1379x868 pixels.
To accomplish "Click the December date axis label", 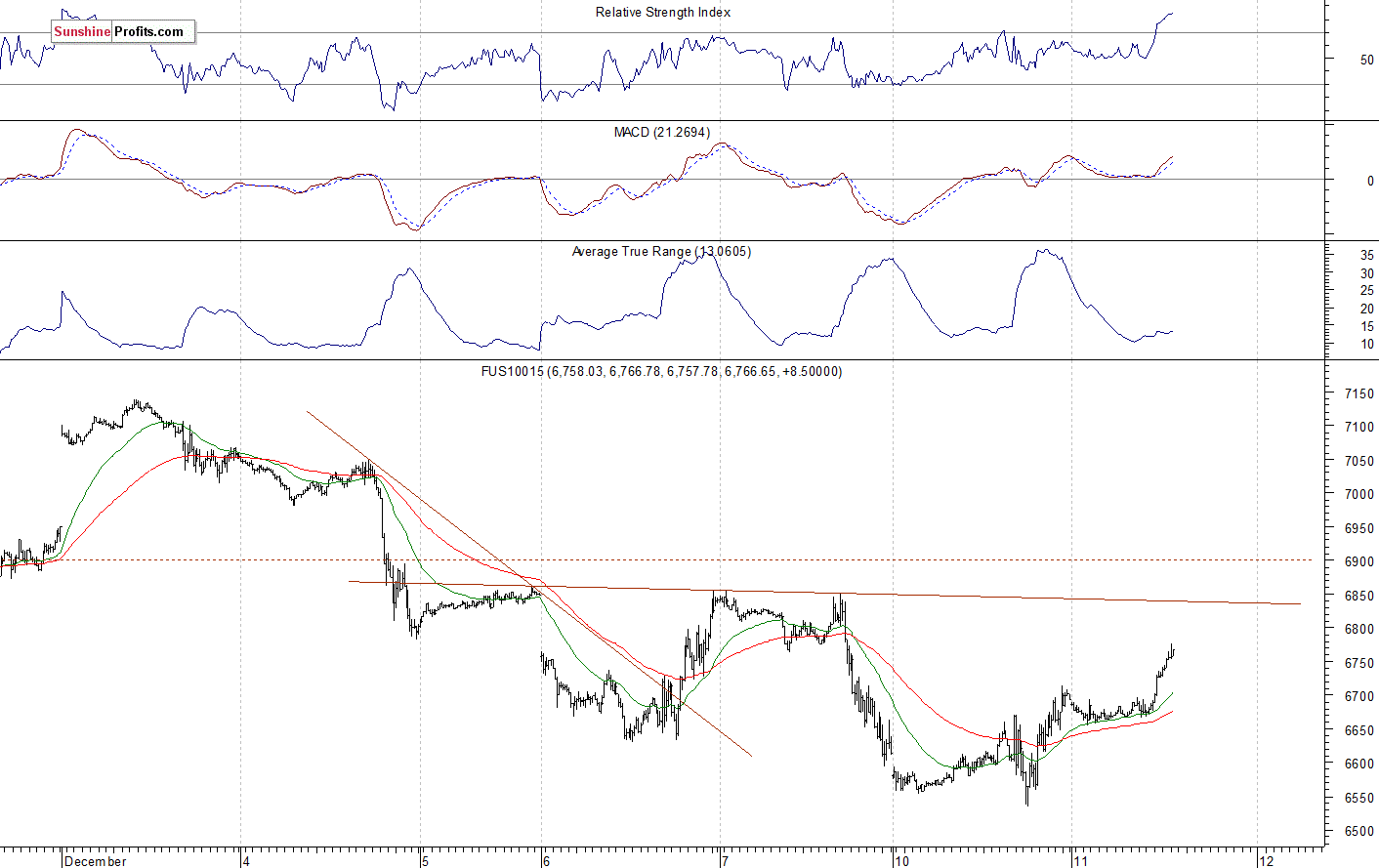I will click(96, 861).
